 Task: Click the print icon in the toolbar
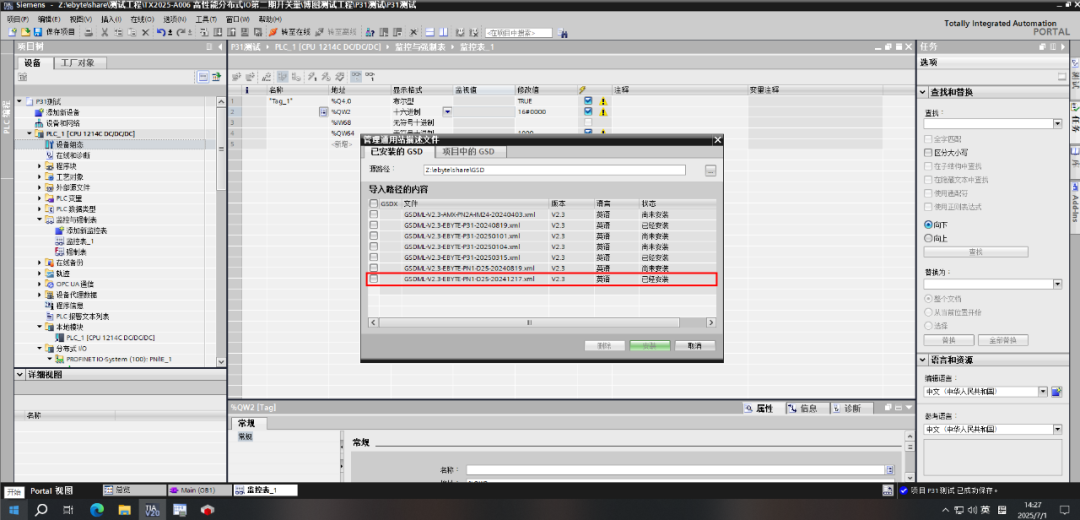pyautogui.click(x=89, y=32)
